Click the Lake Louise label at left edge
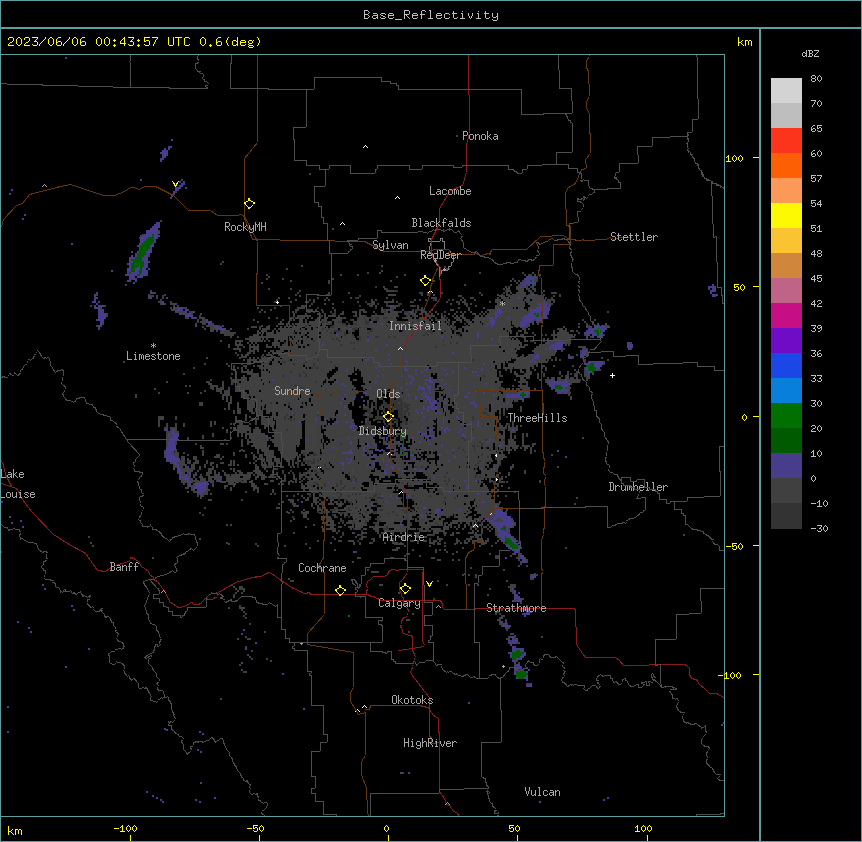Screen dimensions: 862x842 tap(18, 484)
